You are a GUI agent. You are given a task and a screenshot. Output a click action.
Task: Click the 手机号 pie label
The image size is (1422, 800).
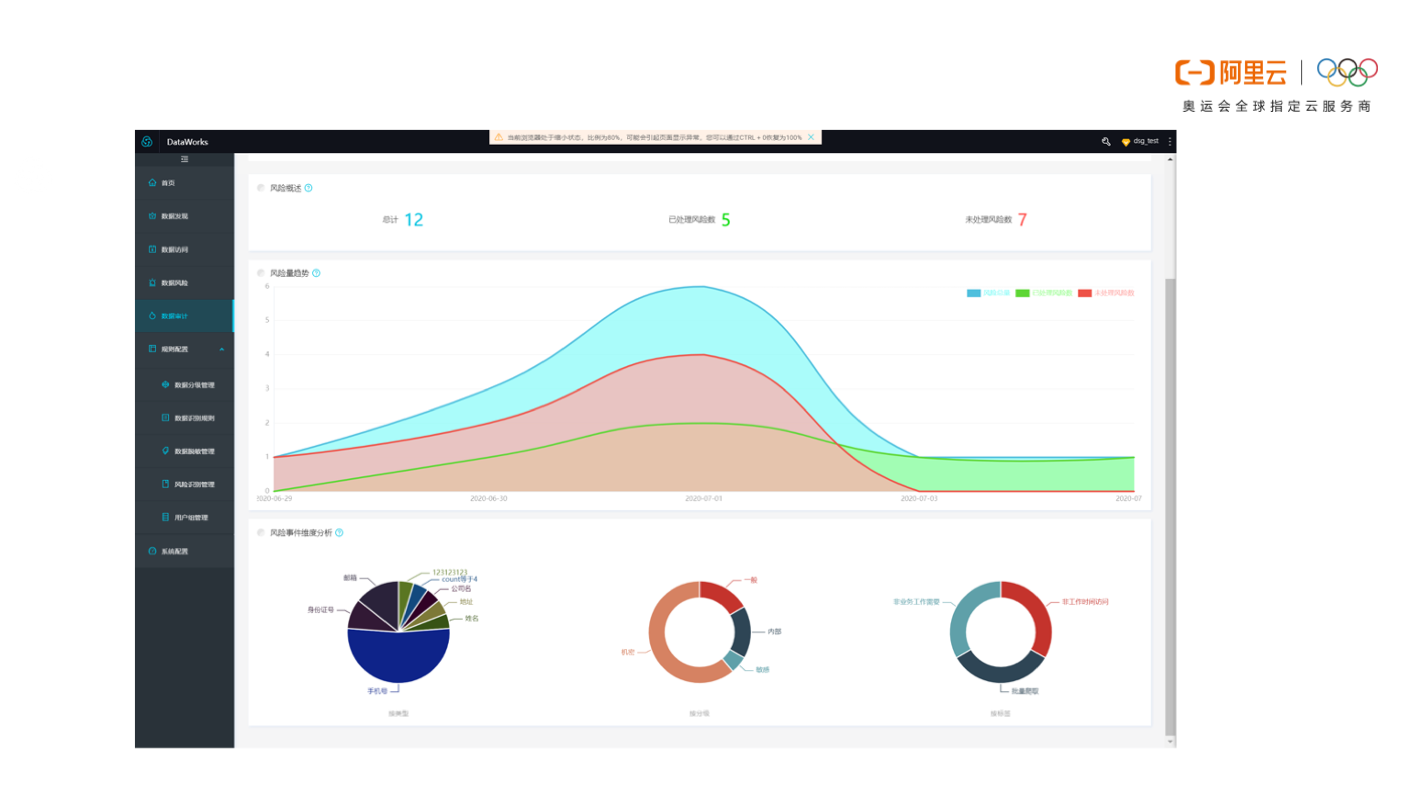(377, 691)
